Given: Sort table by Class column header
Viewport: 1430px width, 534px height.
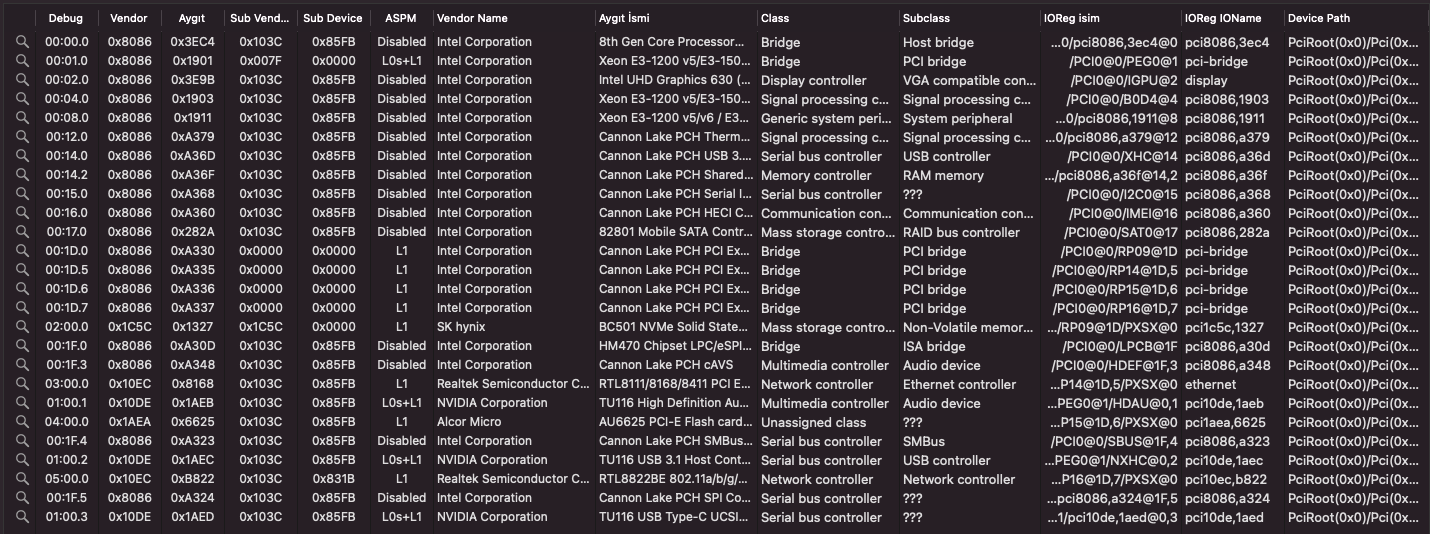Looking at the screenshot, I should tap(775, 18).
